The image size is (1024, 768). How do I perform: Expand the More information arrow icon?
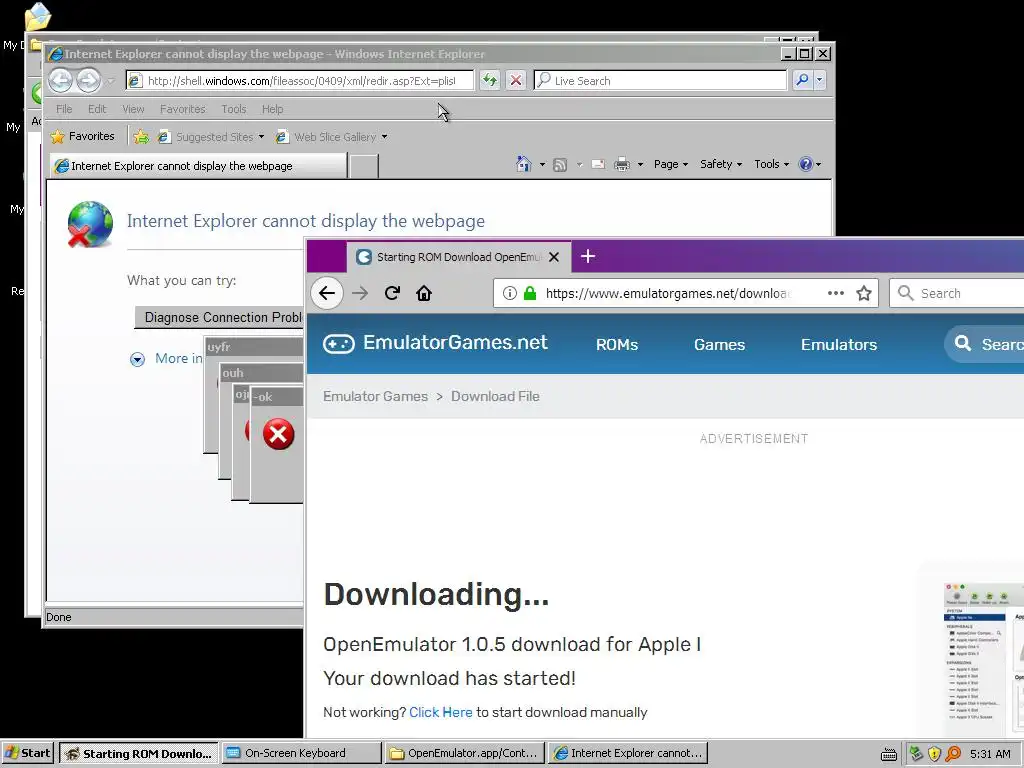(137, 359)
